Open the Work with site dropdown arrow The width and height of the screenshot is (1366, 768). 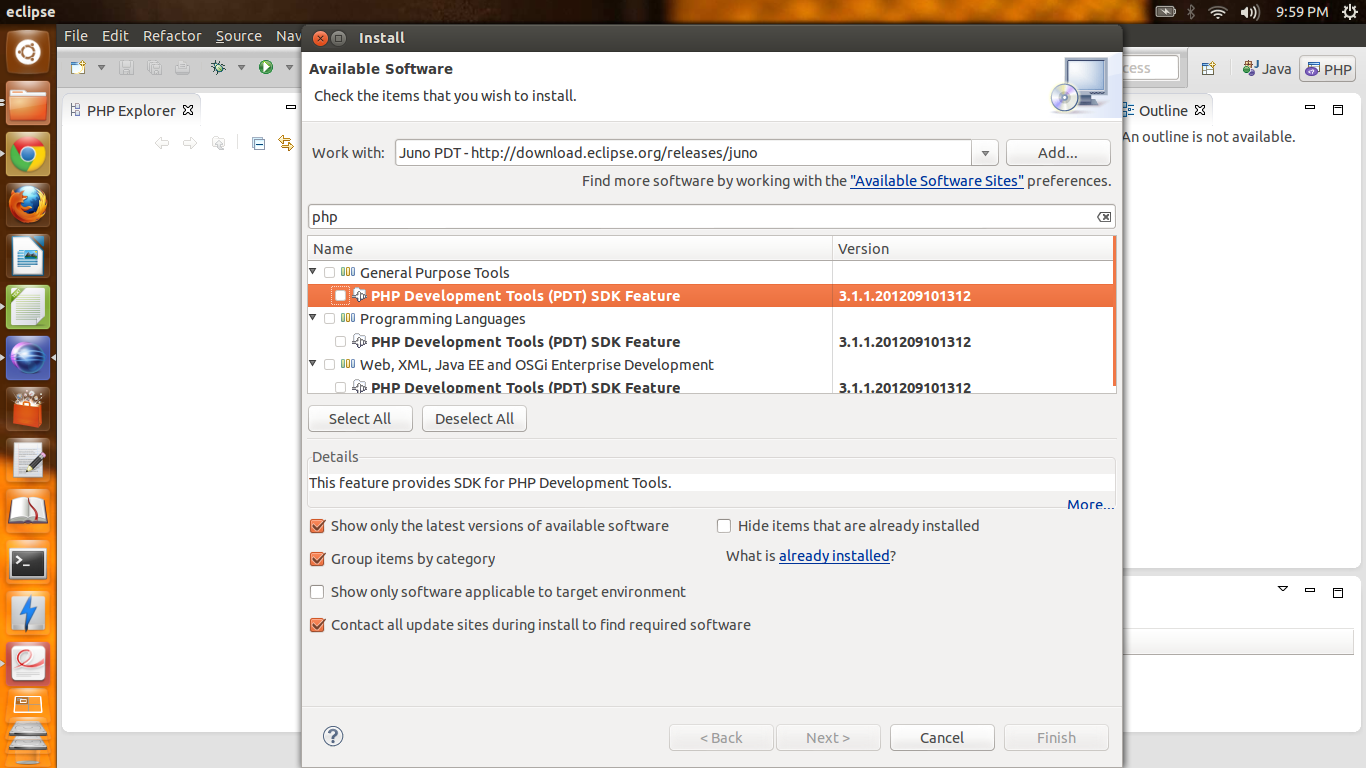coord(985,153)
